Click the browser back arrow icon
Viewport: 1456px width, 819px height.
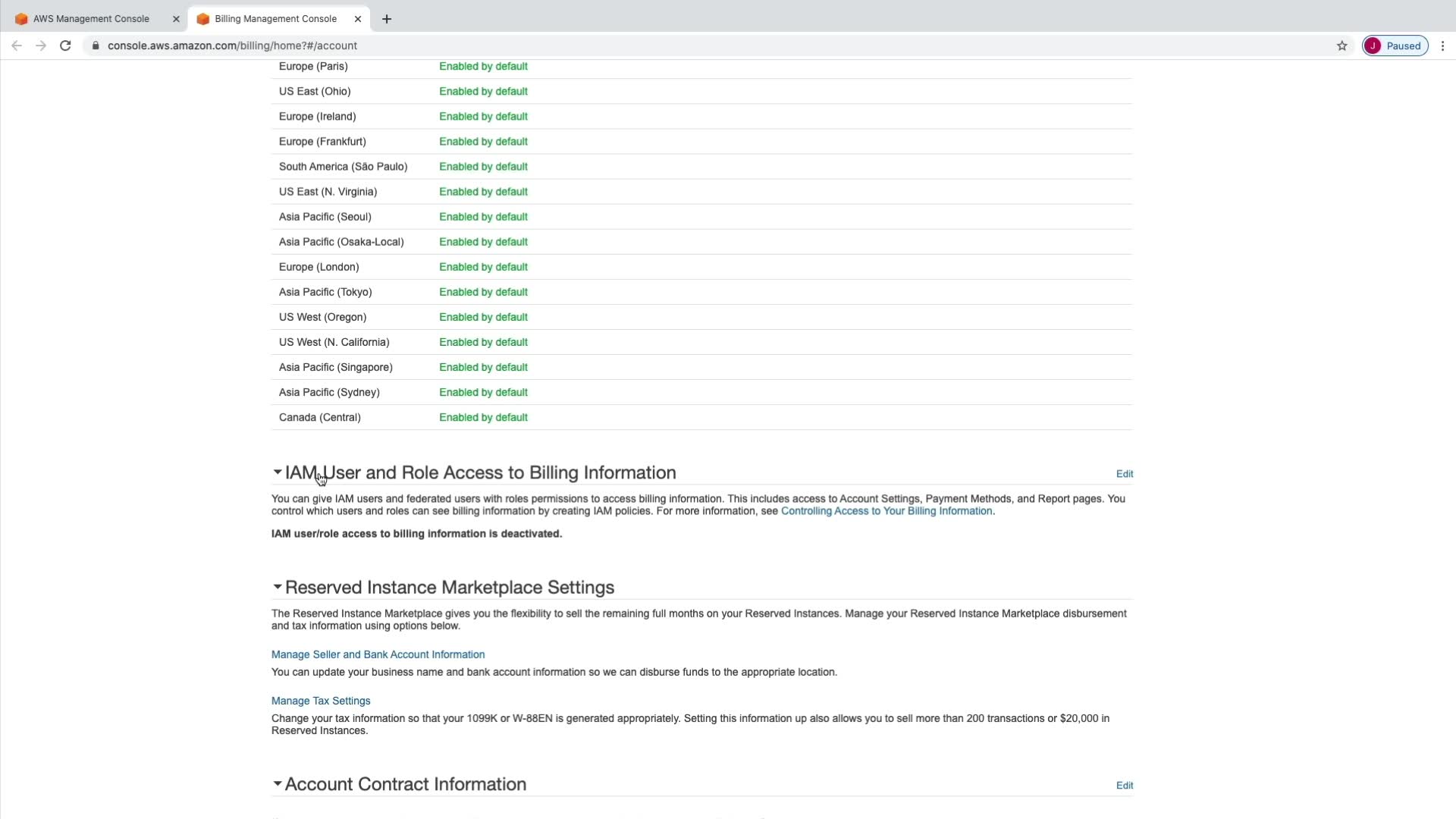pyautogui.click(x=17, y=45)
